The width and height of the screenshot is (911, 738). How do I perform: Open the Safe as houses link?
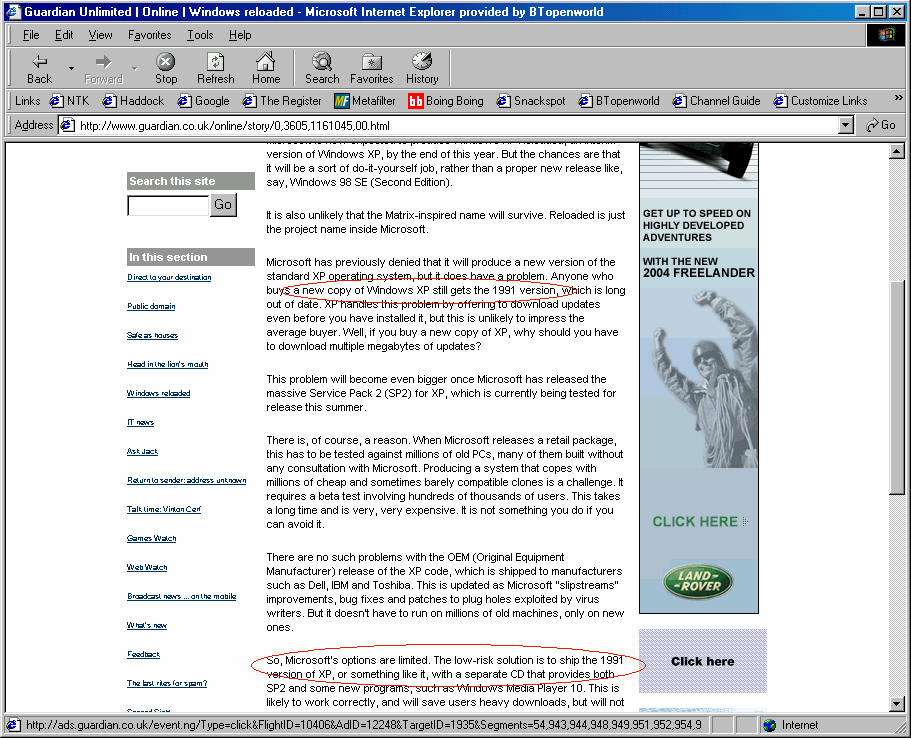[152, 335]
